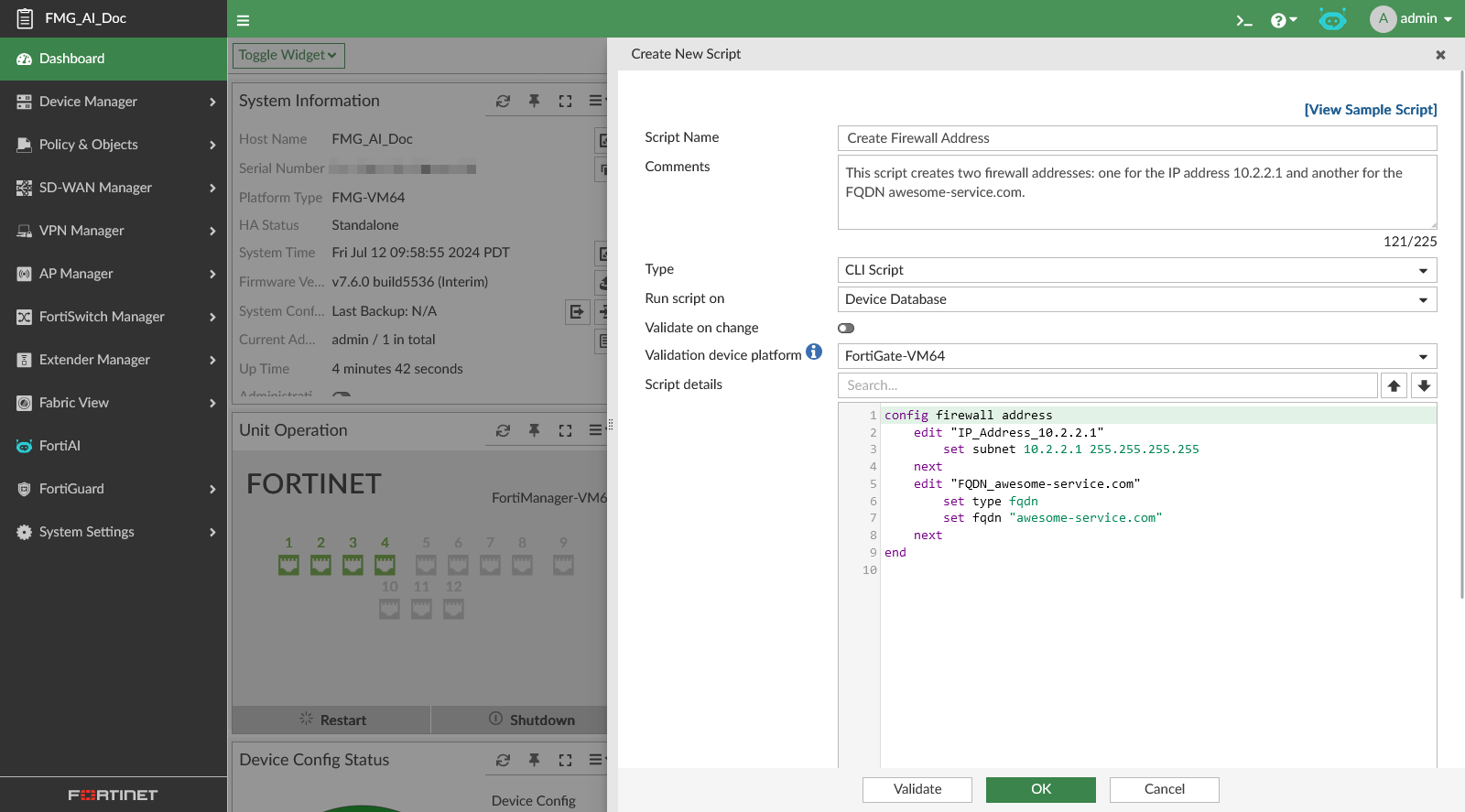Click the Script Name input field
Screen dimensions: 1465x812
tap(1136, 138)
